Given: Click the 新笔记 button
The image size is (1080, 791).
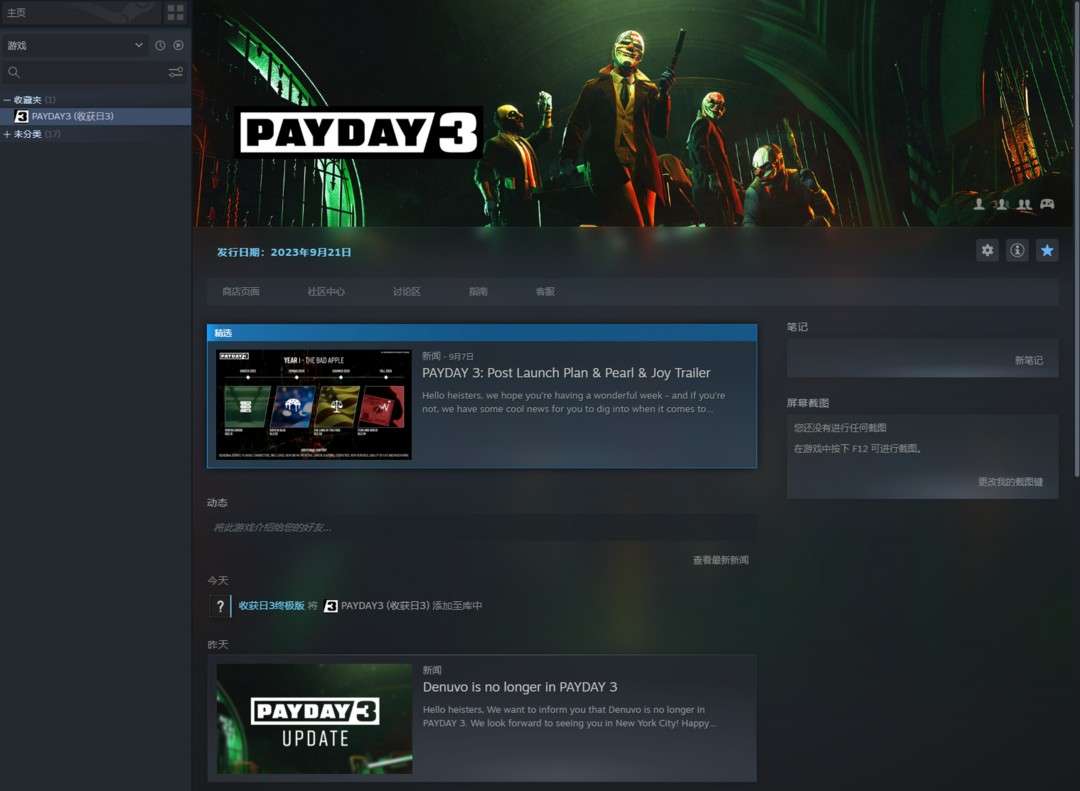Looking at the screenshot, I should (x=1028, y=360).
